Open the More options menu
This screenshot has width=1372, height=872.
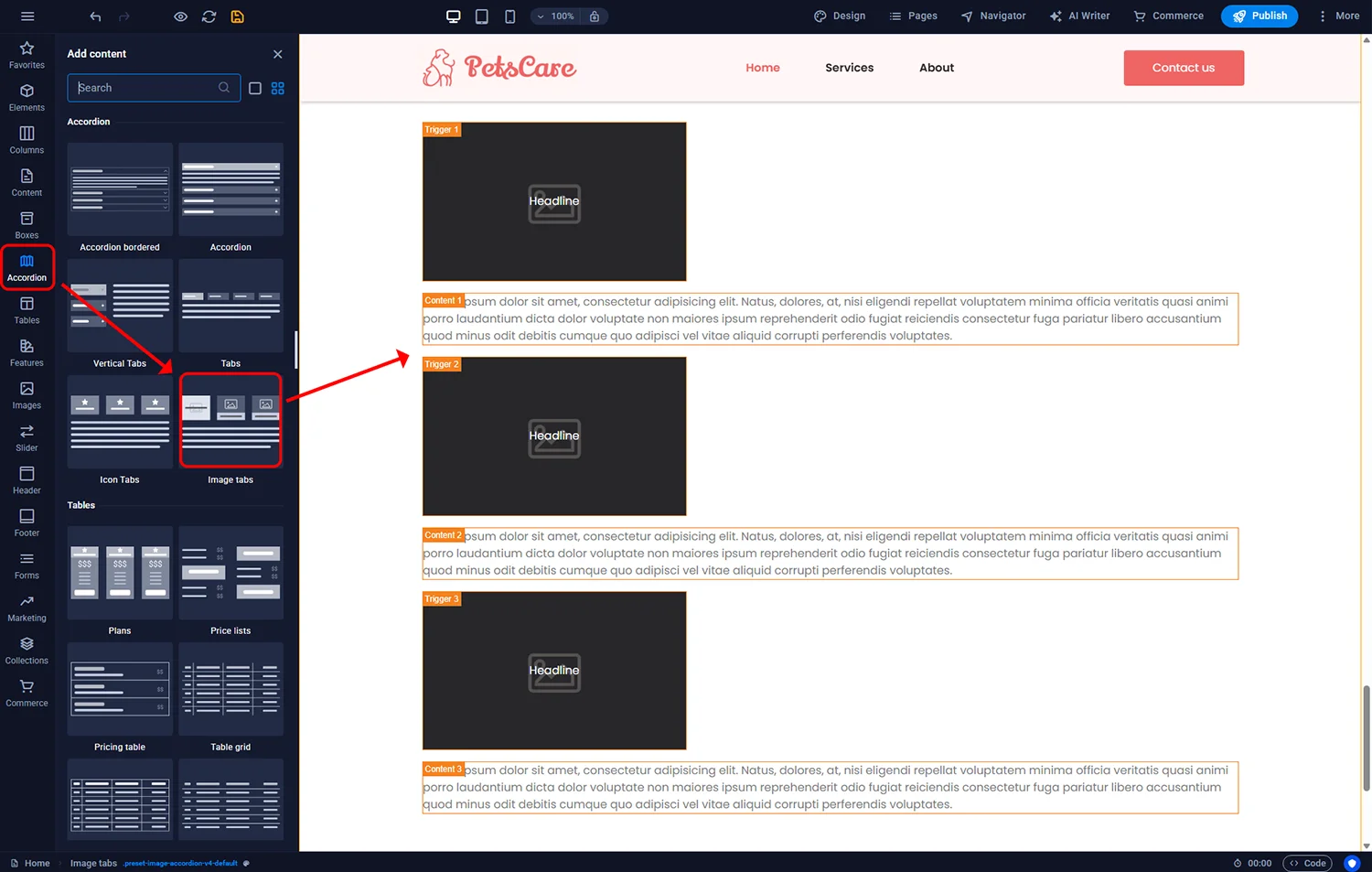[1338, 16]
